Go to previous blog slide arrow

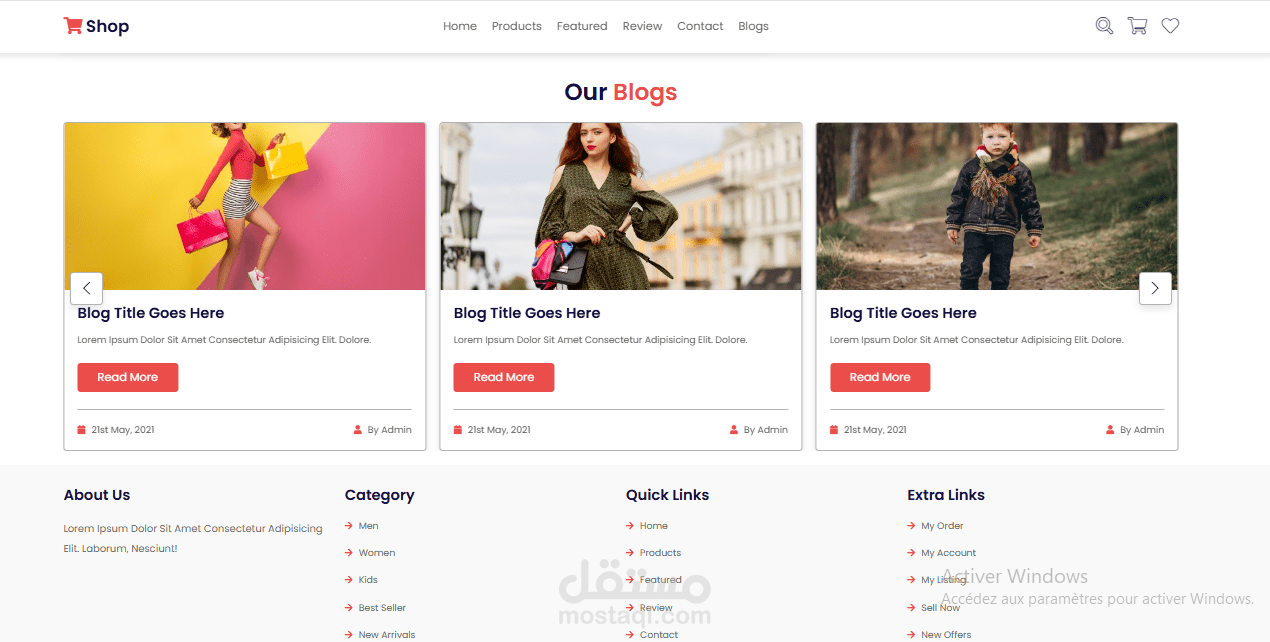click(x=86, y=288)
